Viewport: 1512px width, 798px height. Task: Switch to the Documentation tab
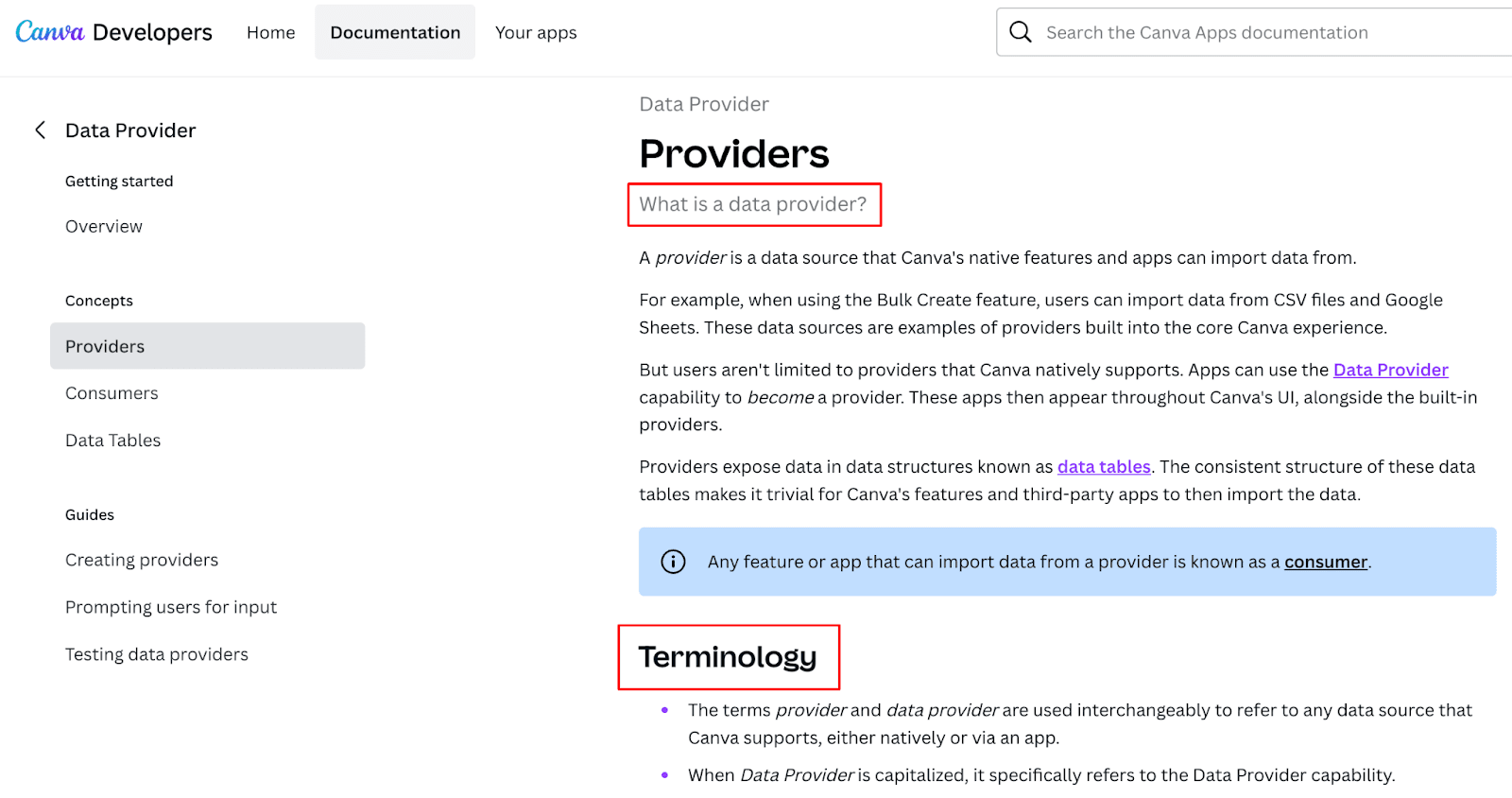tap(395, 31)
